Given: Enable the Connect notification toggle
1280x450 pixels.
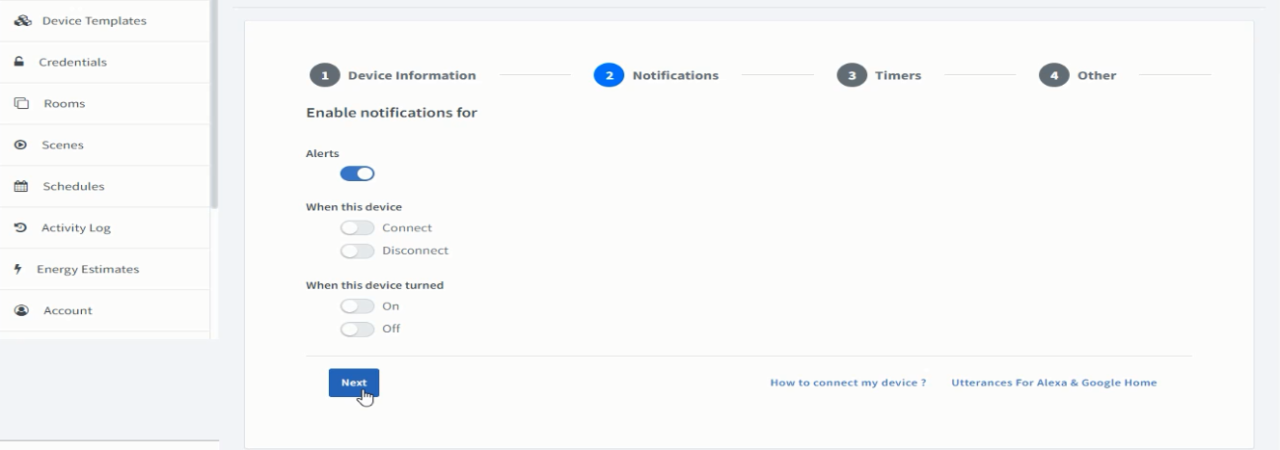Looking at the screenshot, I should [357, 228].
